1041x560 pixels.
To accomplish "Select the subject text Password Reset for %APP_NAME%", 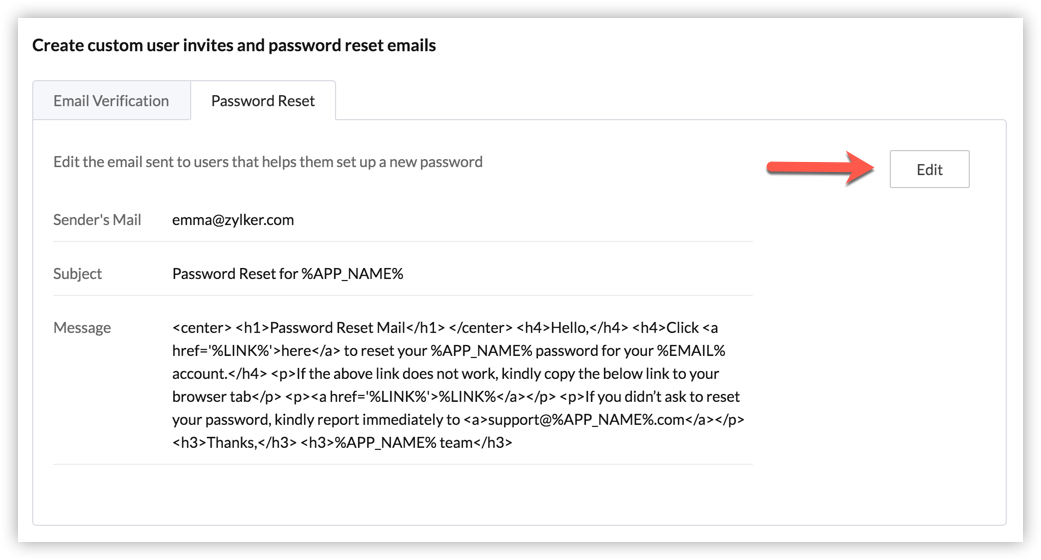I will 288,274.
